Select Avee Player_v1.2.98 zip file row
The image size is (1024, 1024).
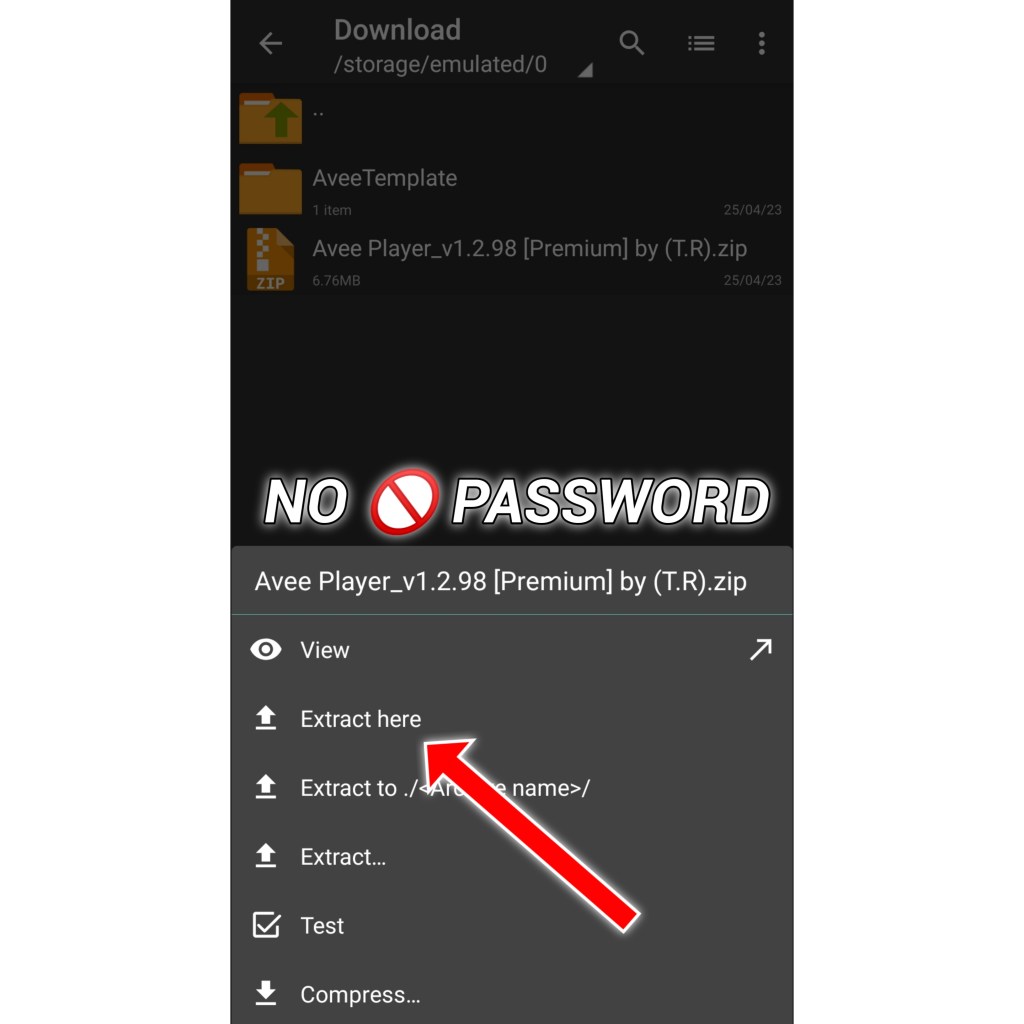pyautogui.click(x=512, y=259)
